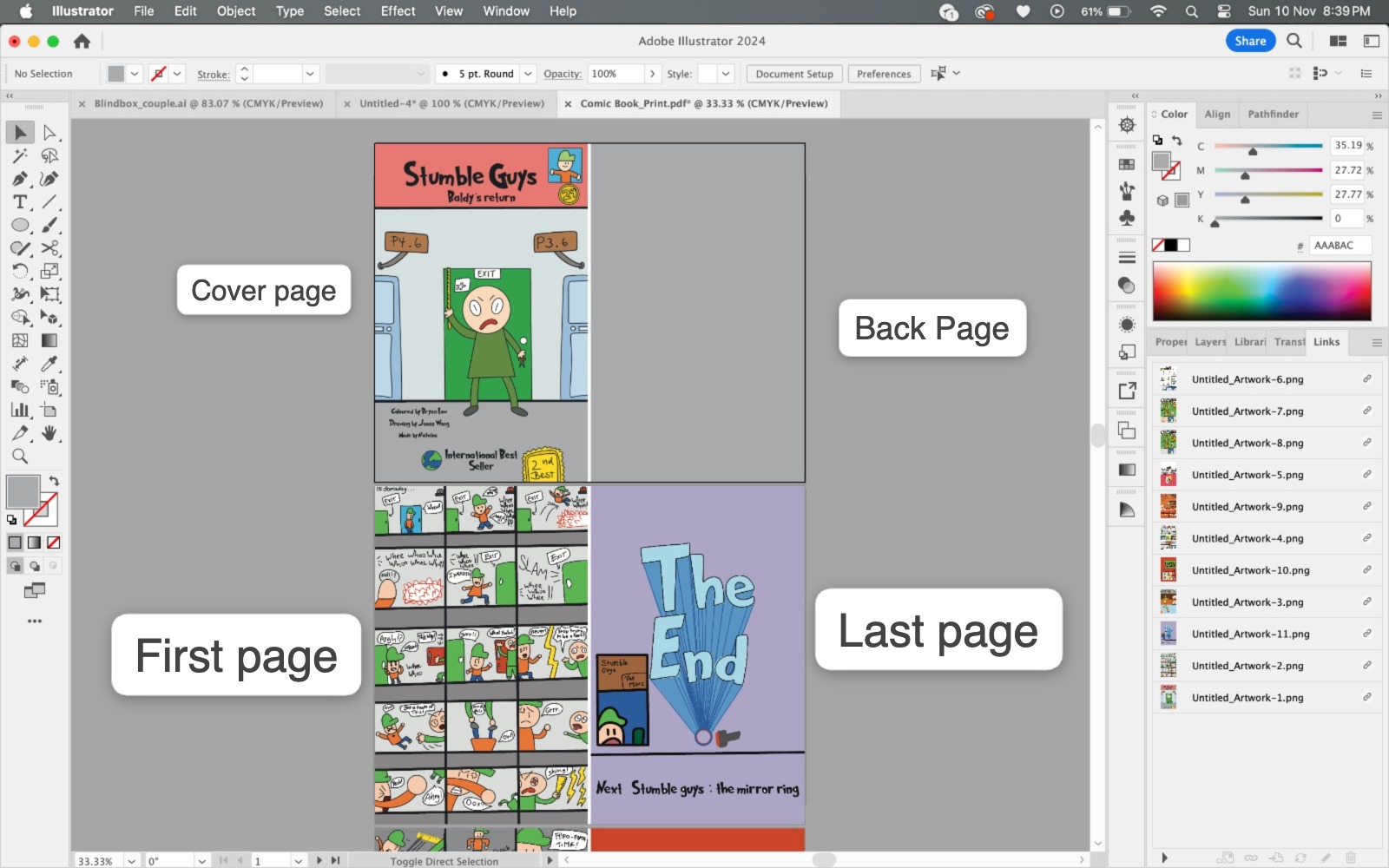
Task: Select the Rotate tool
Action: (20, 271)
